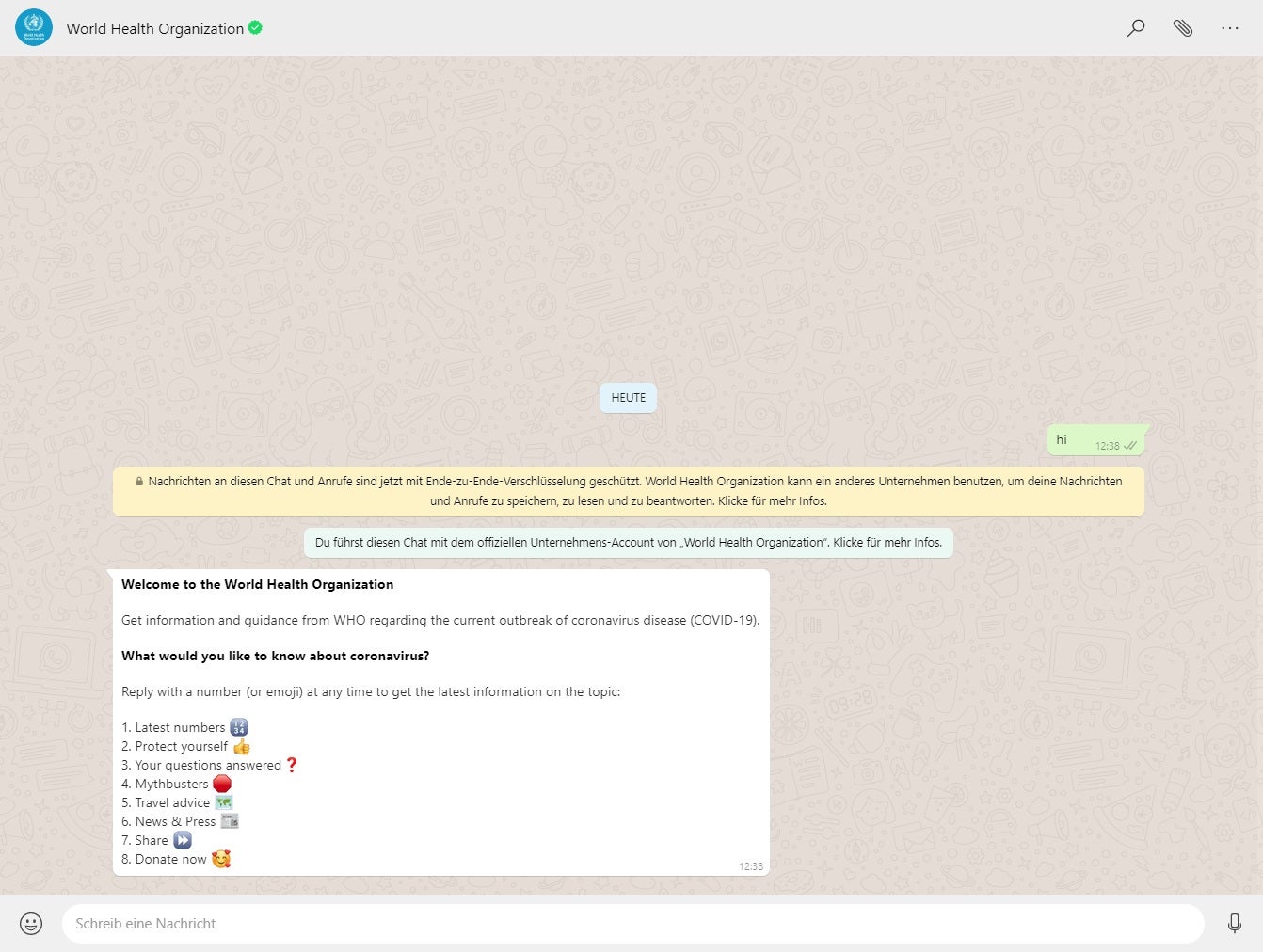The width and height of the screenshot is (1263, 952).
Task: Select the sent 'hi' message bubble
Action: click(1096, 440)
